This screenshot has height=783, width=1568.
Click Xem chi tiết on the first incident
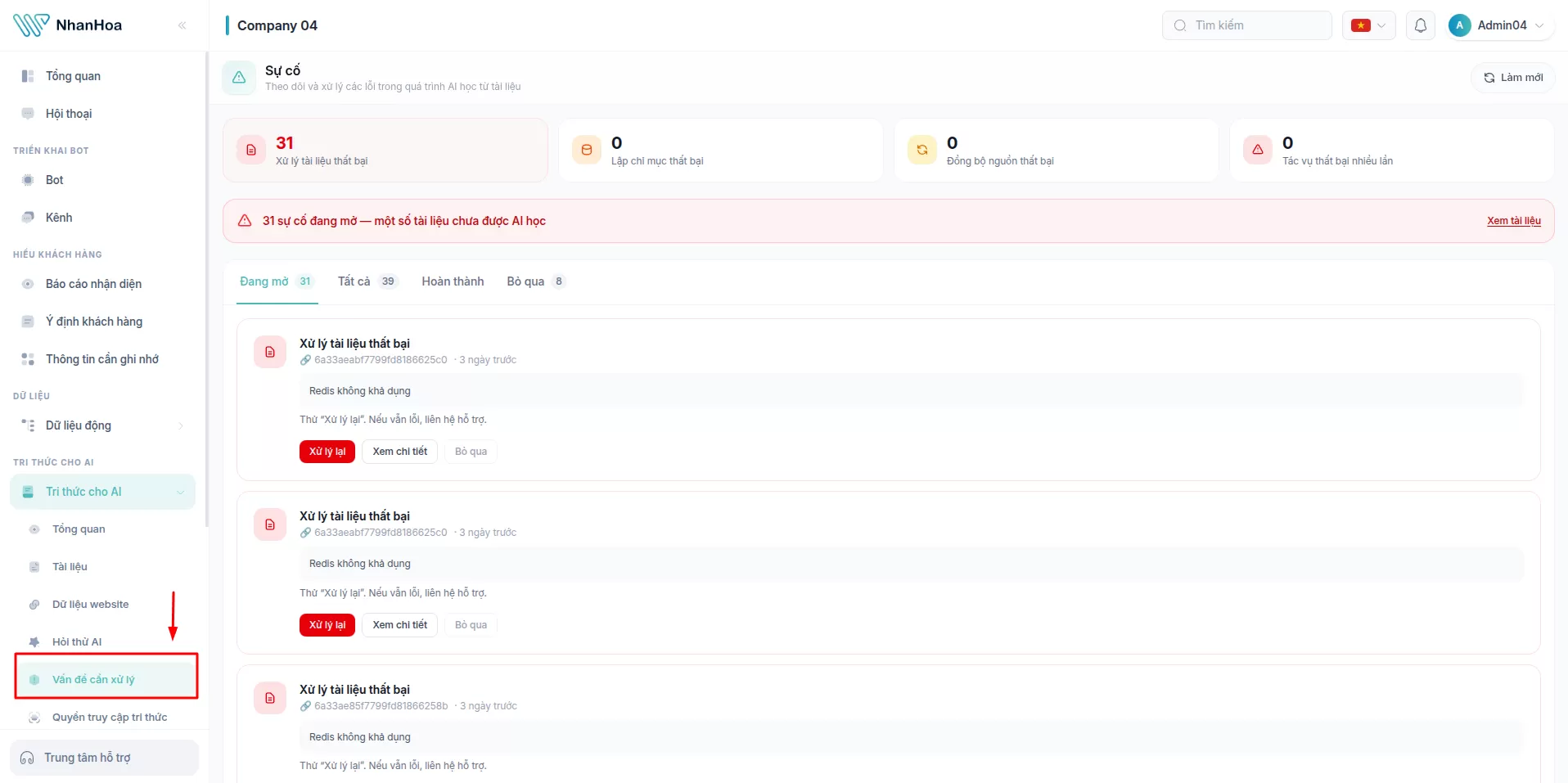click(x=400, y=452)
